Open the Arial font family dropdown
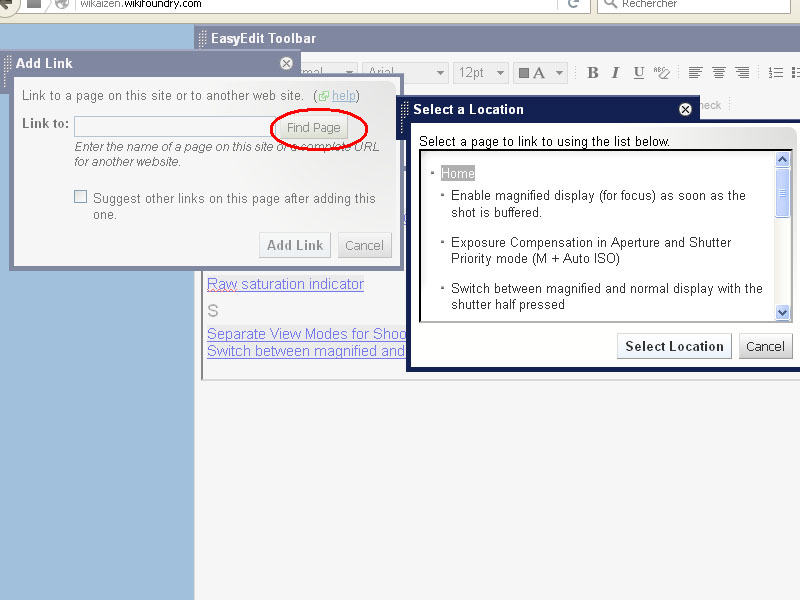The image size is (800, 600). click(x=405, y=73)
